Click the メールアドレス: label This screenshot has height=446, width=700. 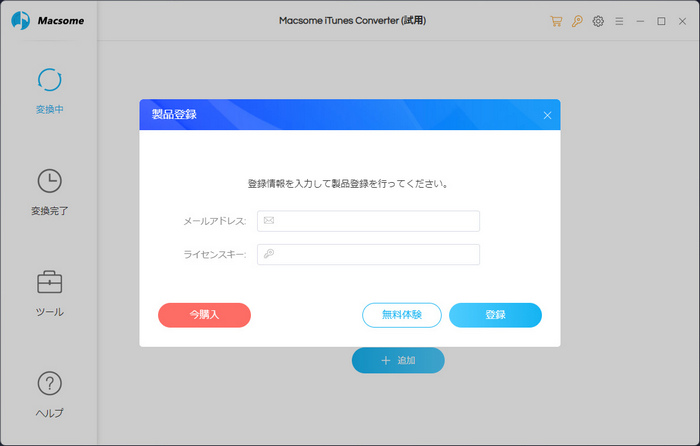point(215,221)
